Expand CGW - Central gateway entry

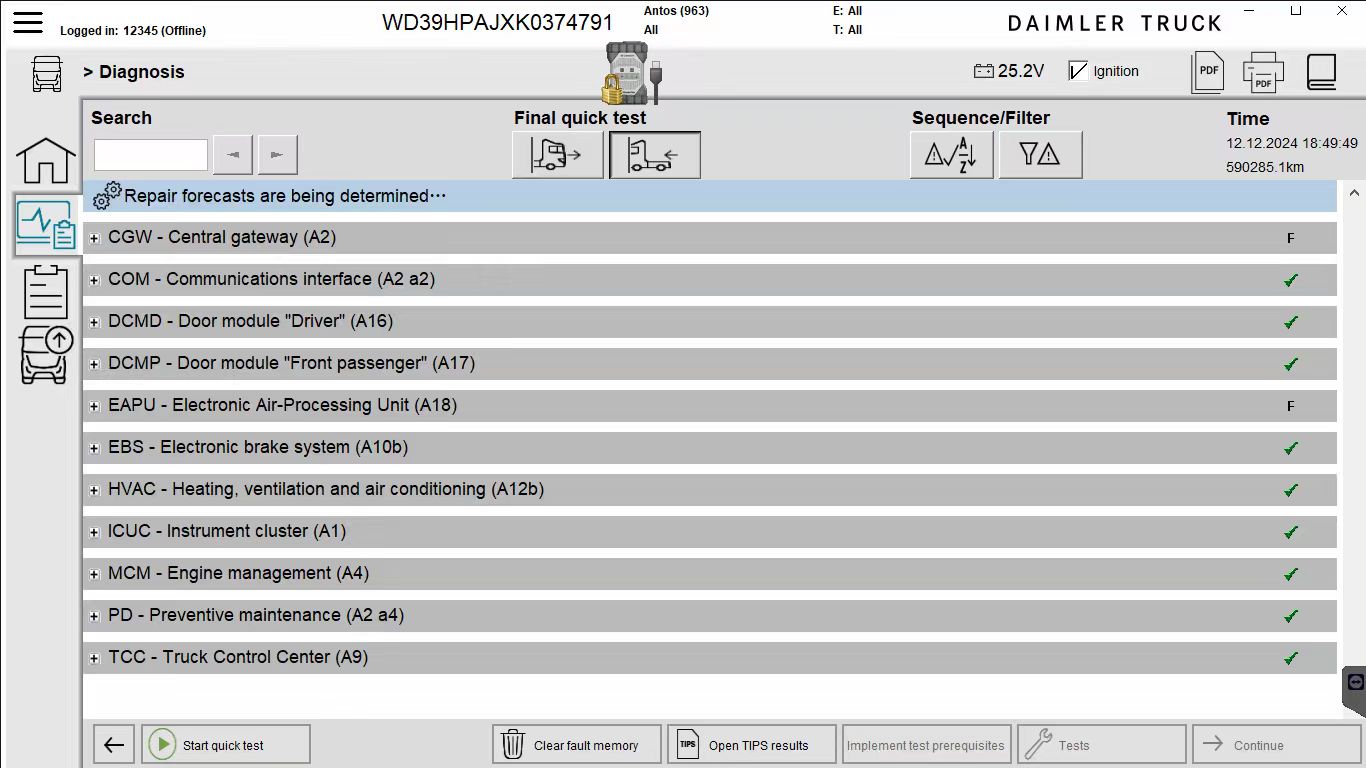point(94,238)
